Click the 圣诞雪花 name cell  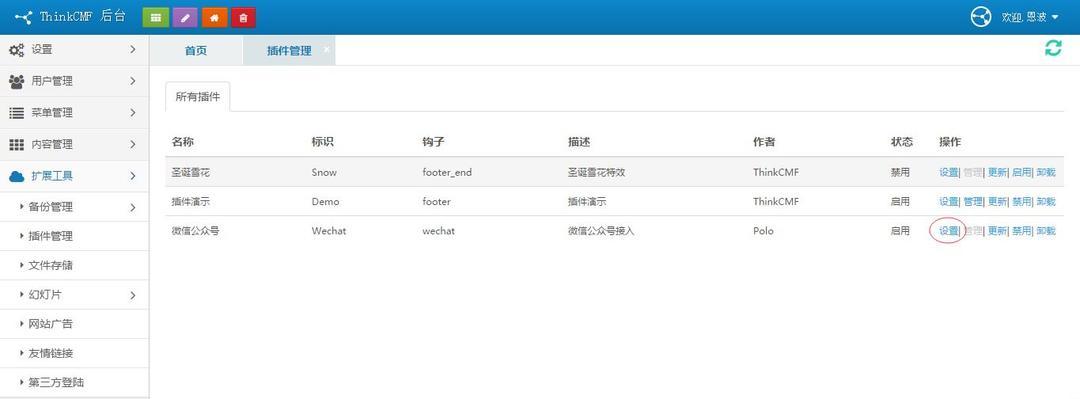click(190, 172)
